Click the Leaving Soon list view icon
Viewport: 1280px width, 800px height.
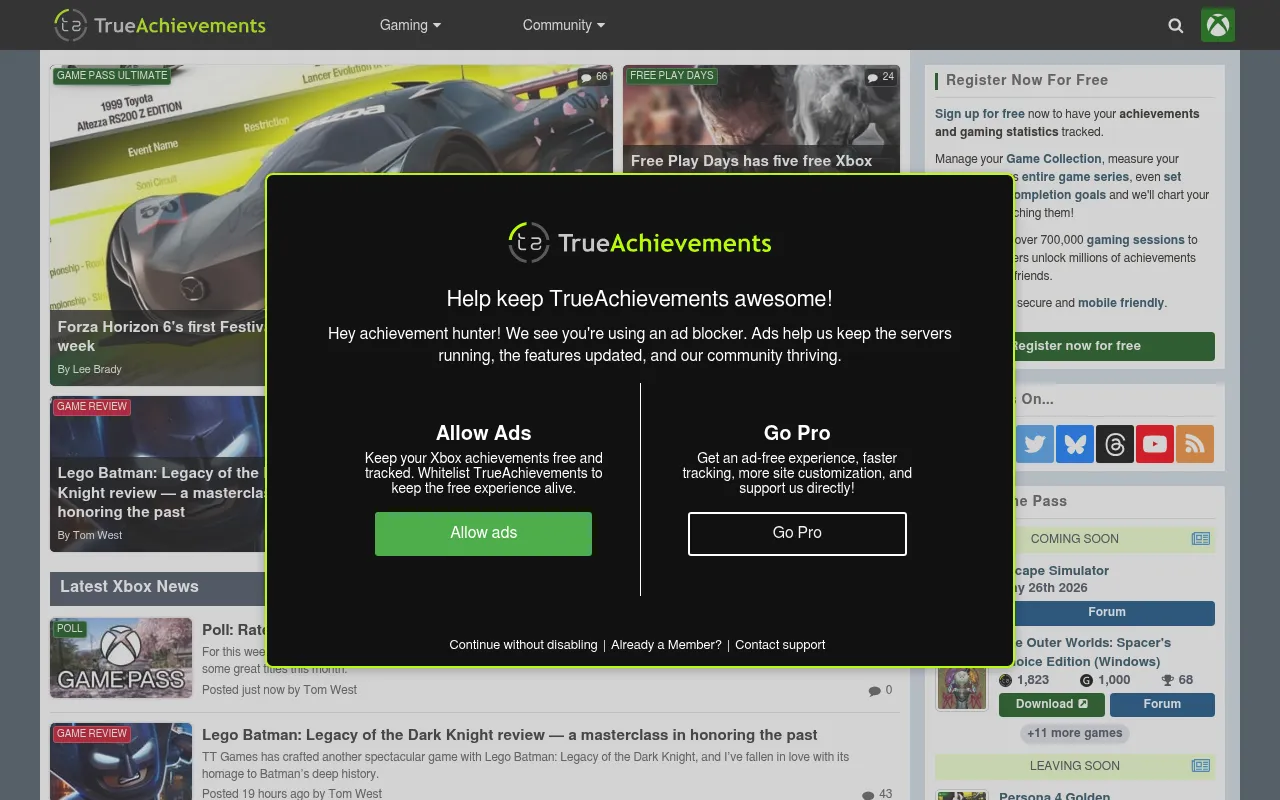[1201, 766]
